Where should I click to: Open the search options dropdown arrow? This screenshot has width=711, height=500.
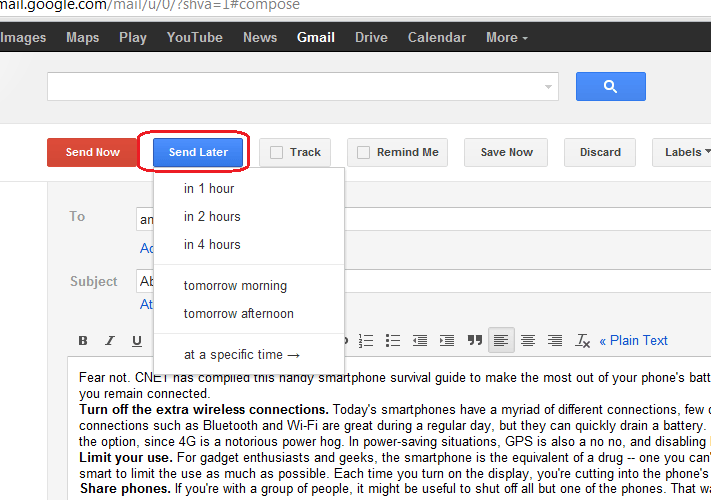point(548,87)
